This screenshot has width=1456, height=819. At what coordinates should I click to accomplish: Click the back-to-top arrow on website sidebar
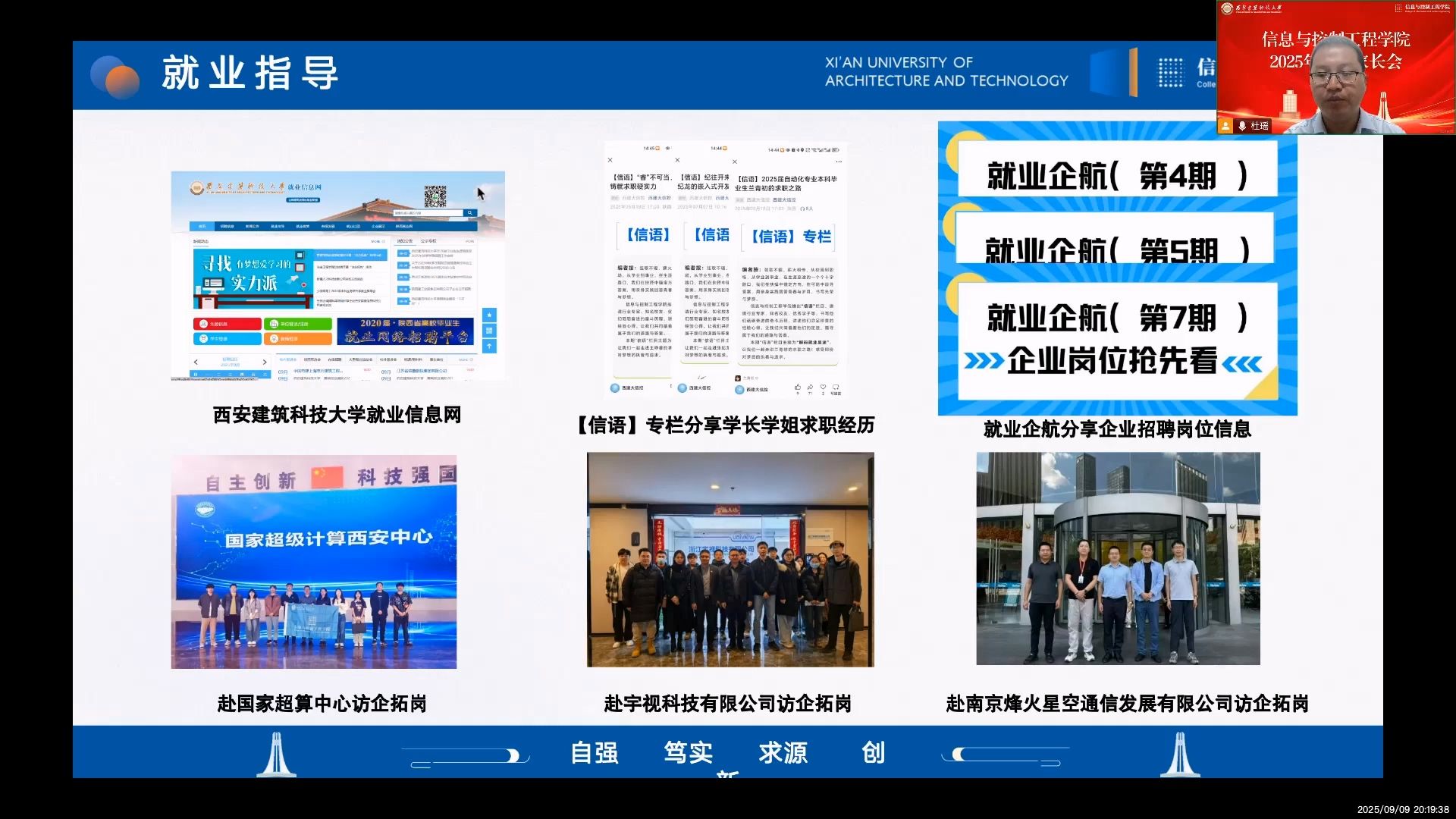(x=489, y=346)
